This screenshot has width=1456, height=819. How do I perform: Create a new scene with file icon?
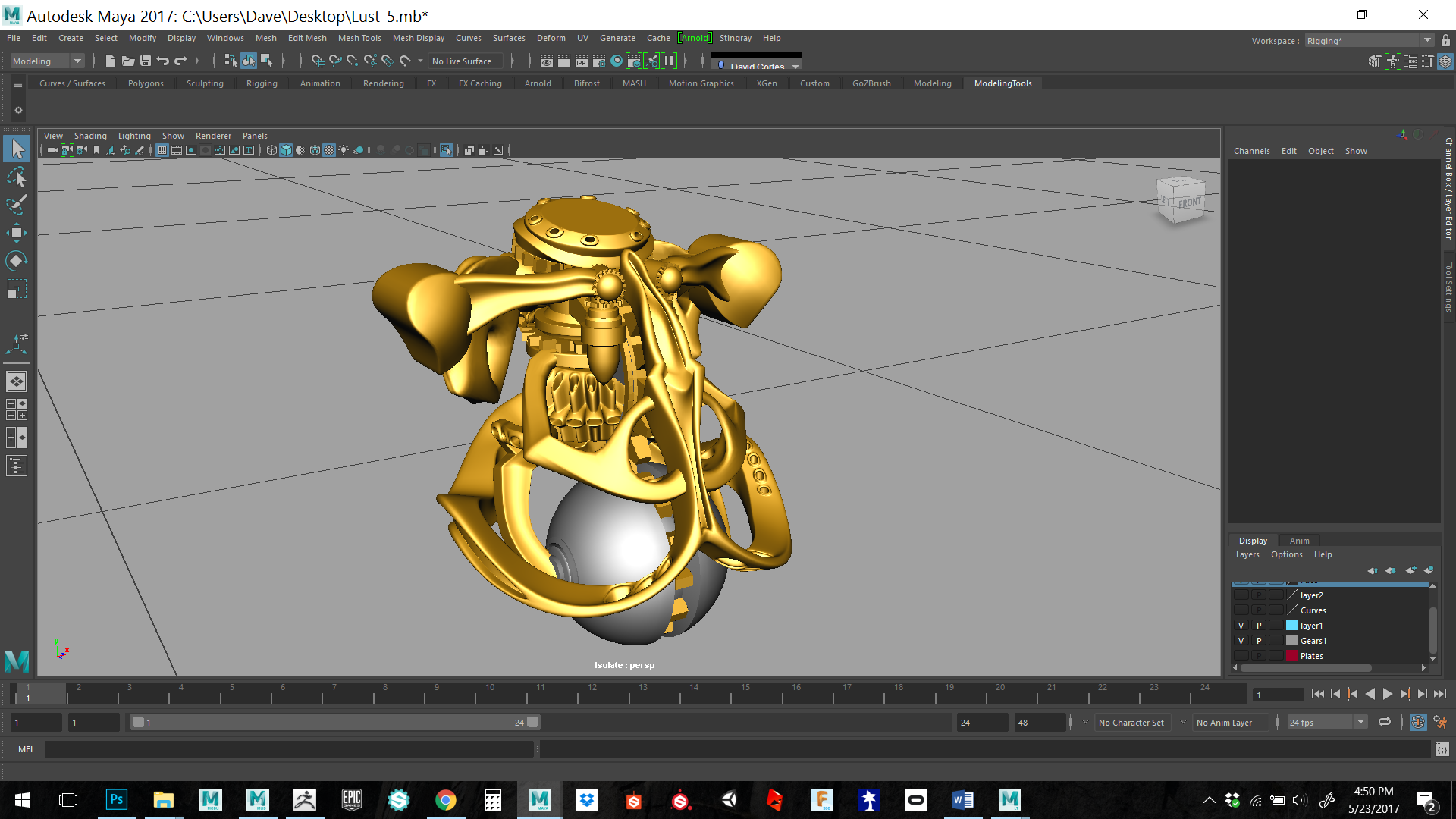[x=111, y=61]
